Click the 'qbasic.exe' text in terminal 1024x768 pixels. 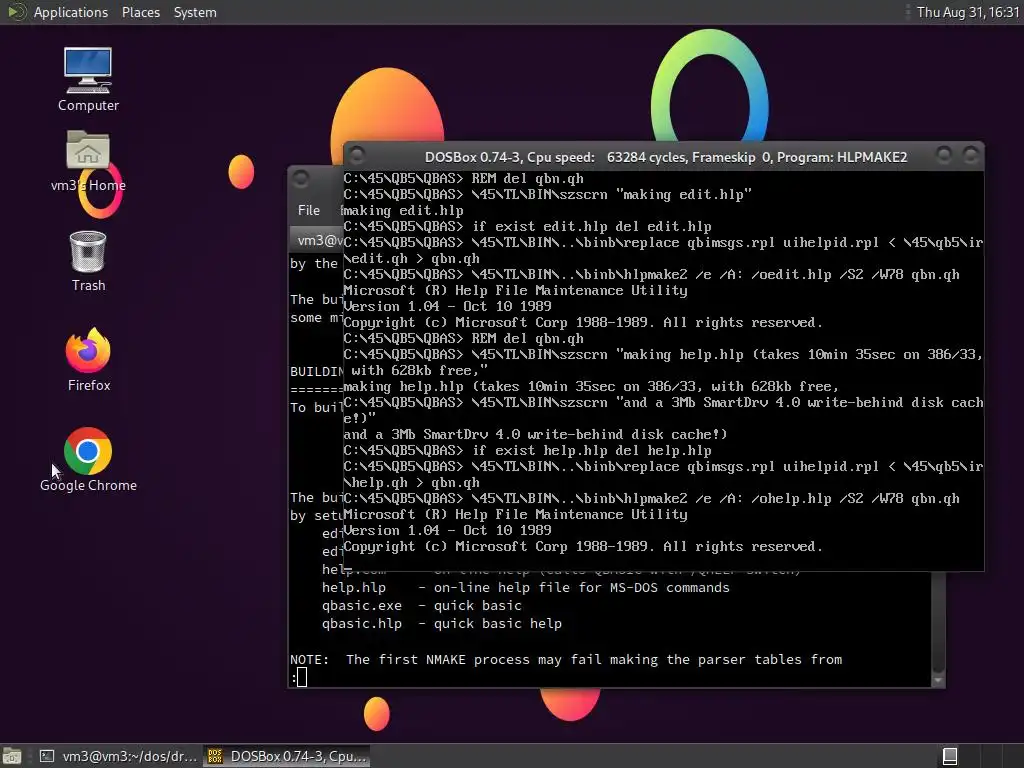362,605
